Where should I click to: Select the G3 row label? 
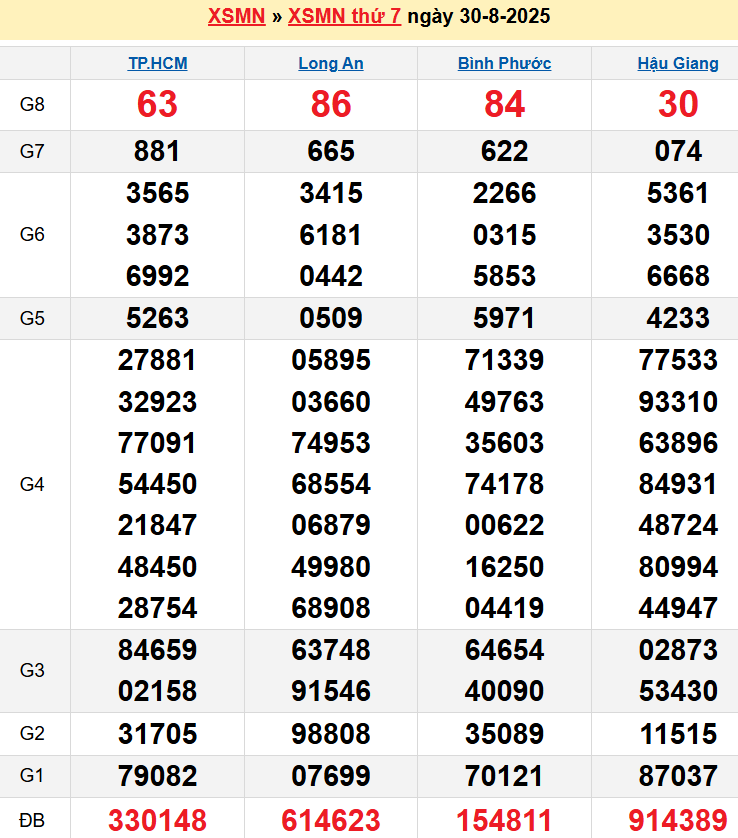[32, 670]
